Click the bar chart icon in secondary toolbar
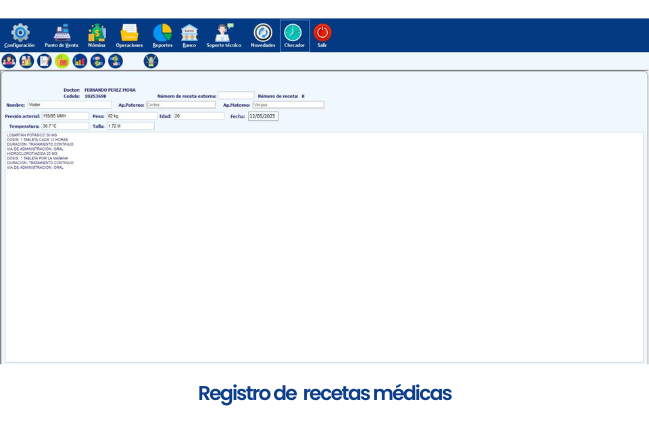The width and height of the screenshot is (649, 427). click(80, 61)
